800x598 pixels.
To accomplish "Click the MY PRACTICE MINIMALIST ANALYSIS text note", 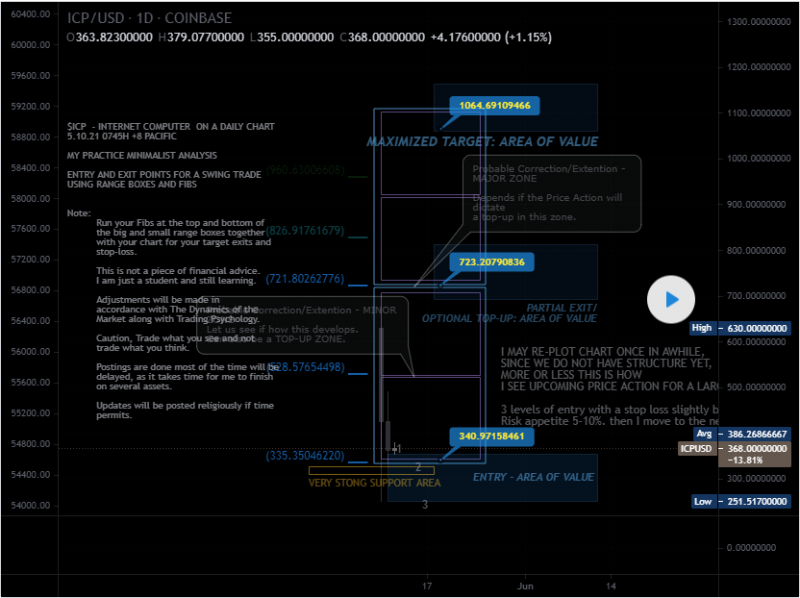I will coord(141,156).
